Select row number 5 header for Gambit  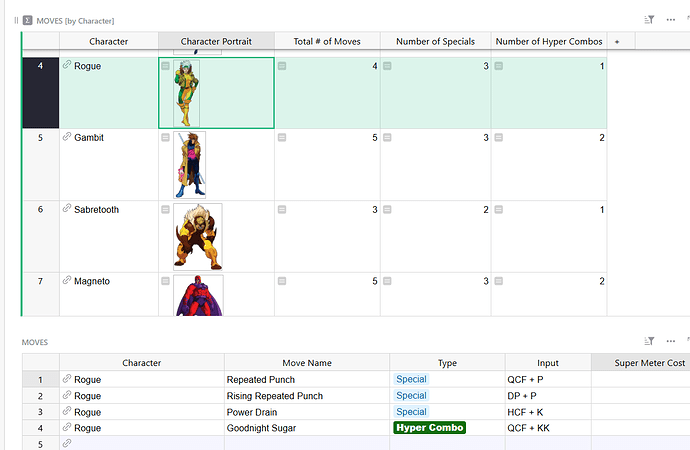point(40,165)
